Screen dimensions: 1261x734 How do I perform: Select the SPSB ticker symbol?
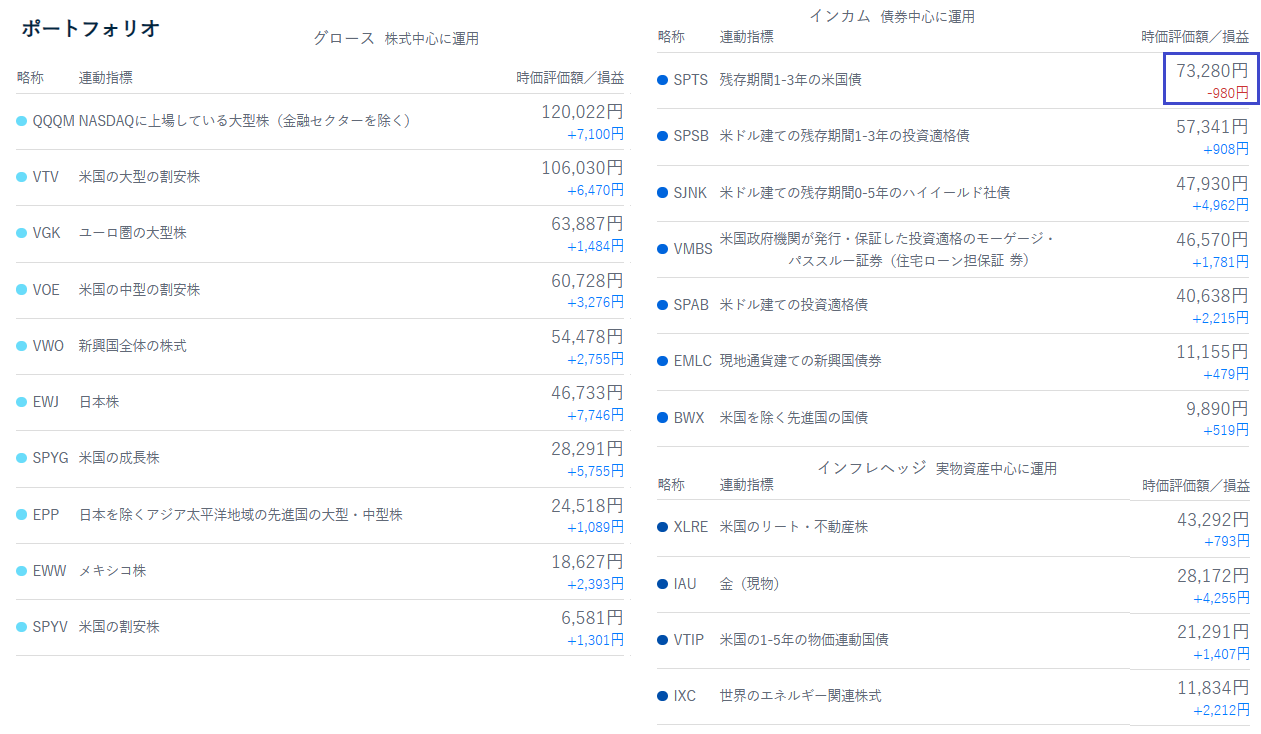tap(690, 135)
